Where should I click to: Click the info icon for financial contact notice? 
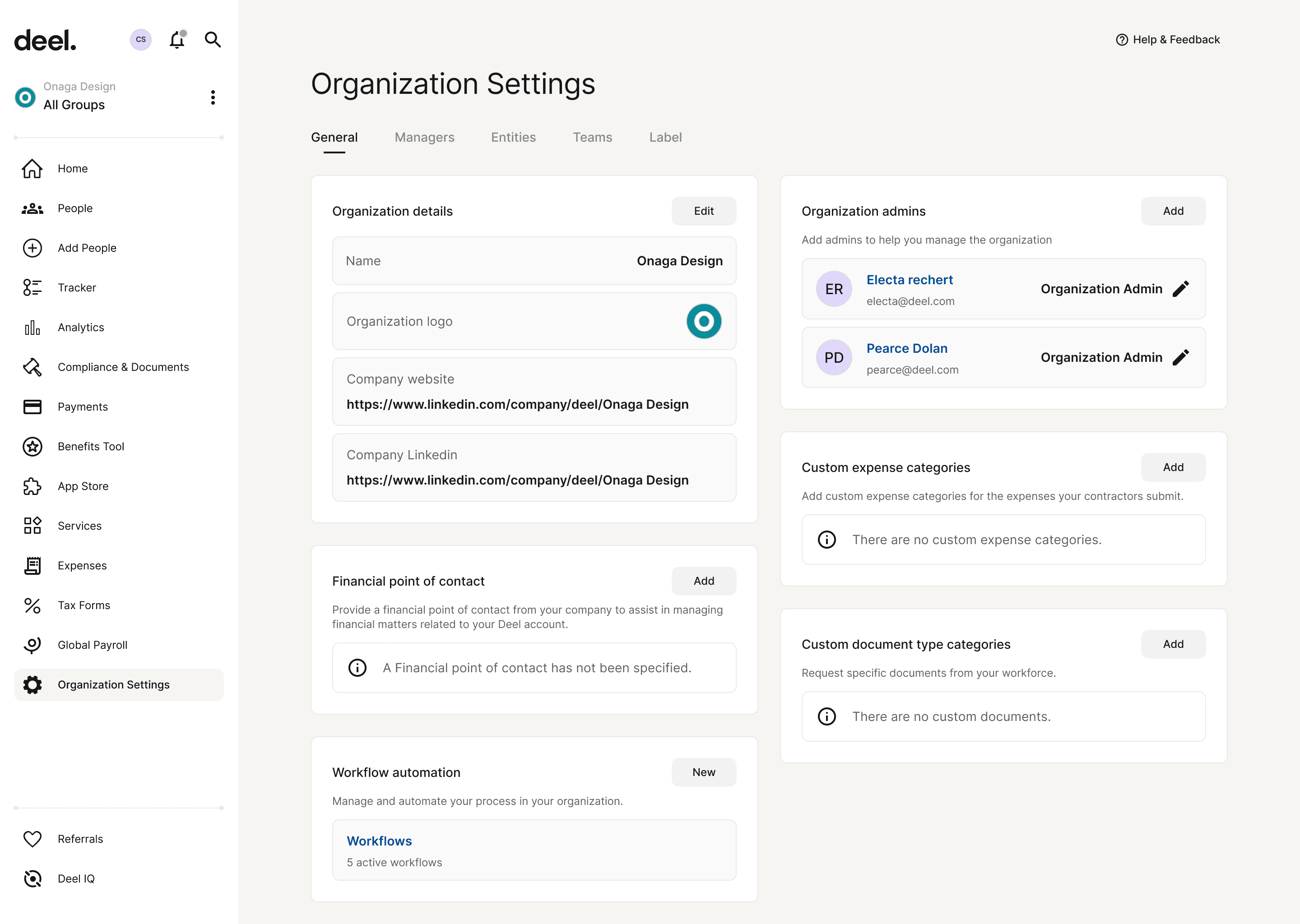click(357, 668)
